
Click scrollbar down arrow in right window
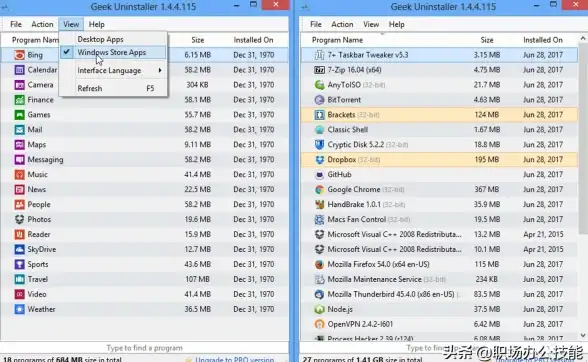(583, 335)
